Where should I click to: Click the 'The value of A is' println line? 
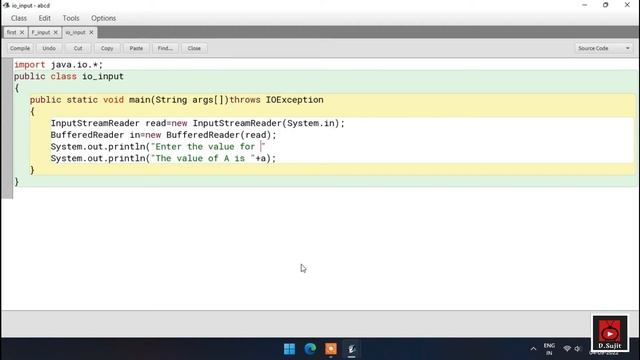pyautogui.click(x=163, y=158)
